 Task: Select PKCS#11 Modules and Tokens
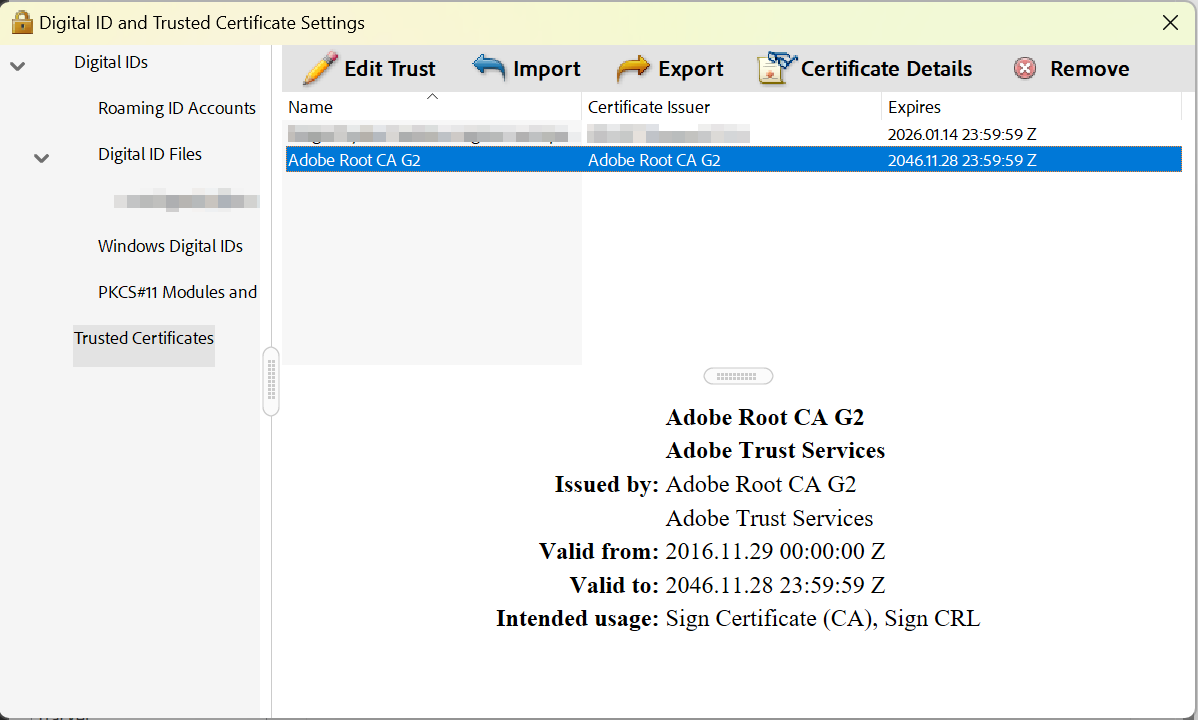point(177,292)
